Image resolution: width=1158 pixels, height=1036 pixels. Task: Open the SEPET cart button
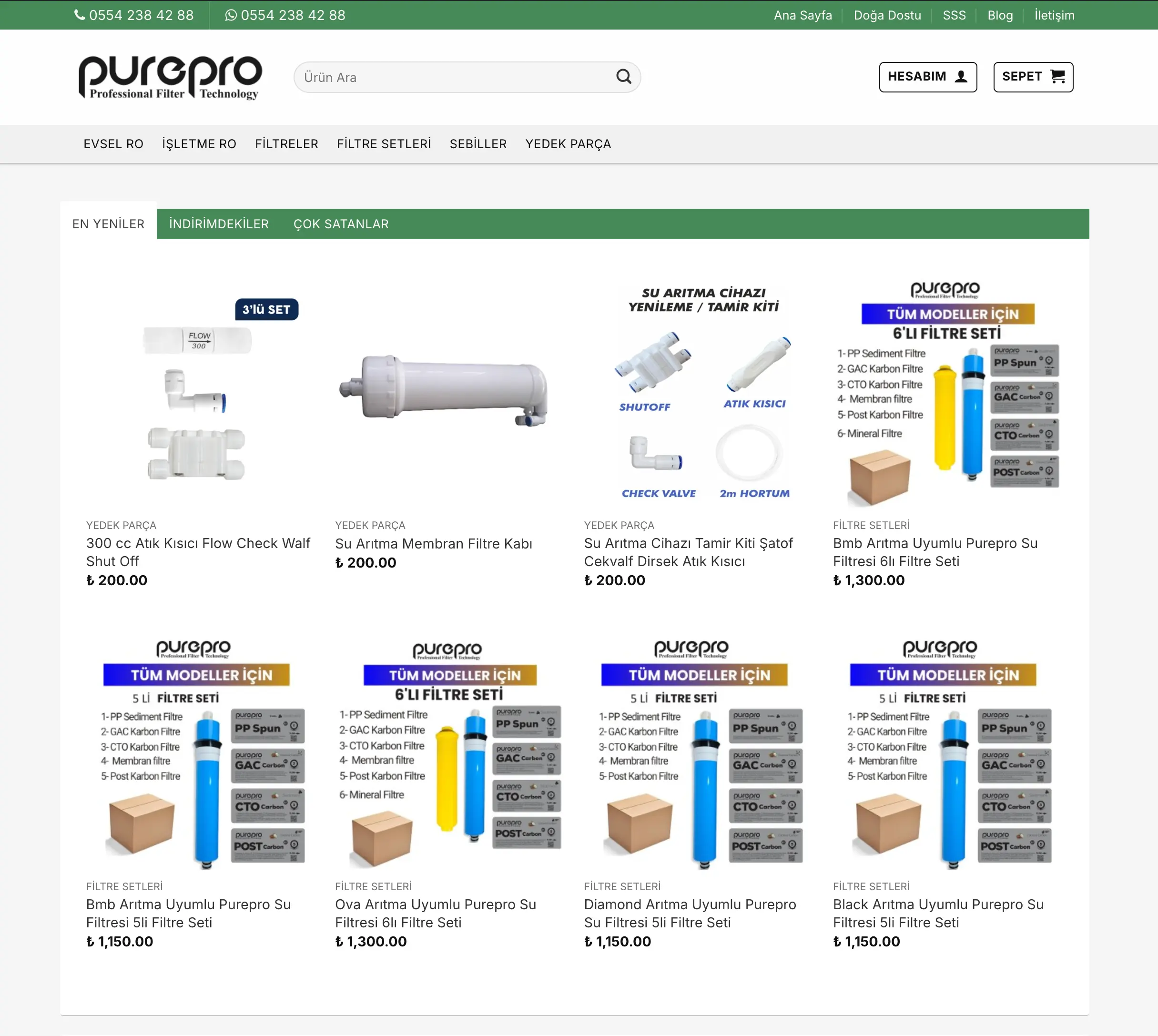pos(1033,77)
